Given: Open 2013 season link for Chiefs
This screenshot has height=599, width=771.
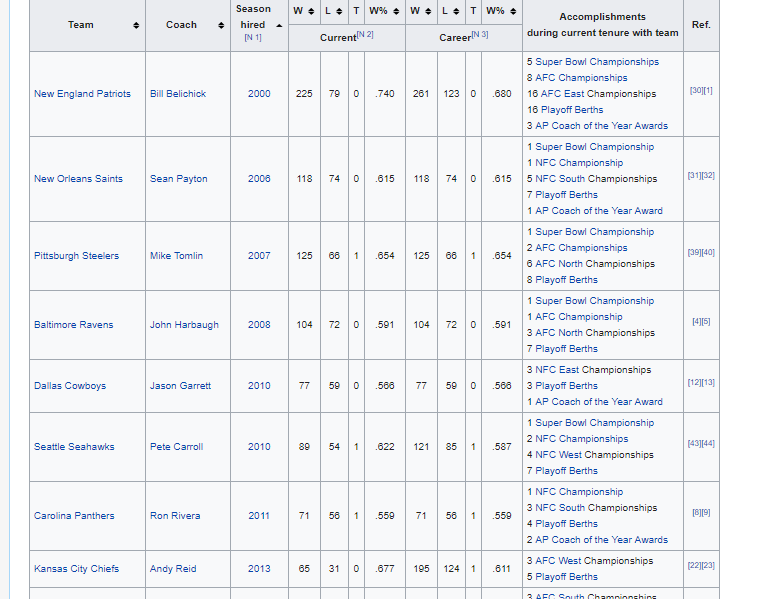Looking at the screenshot, I should (259, 569).
